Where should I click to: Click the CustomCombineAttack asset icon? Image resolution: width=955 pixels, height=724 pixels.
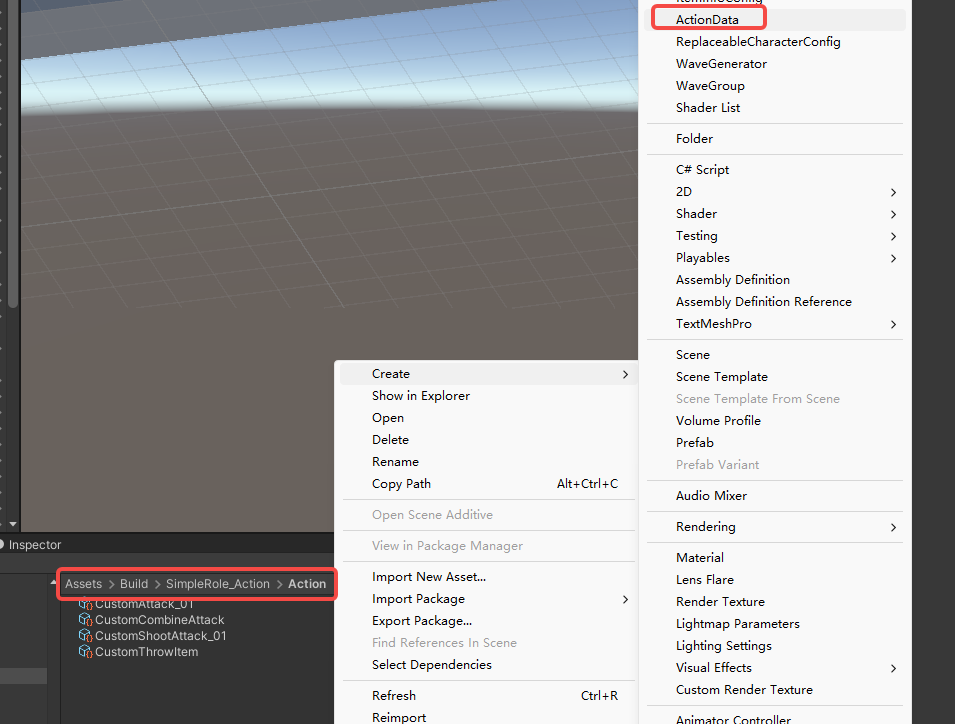[85, 620]
